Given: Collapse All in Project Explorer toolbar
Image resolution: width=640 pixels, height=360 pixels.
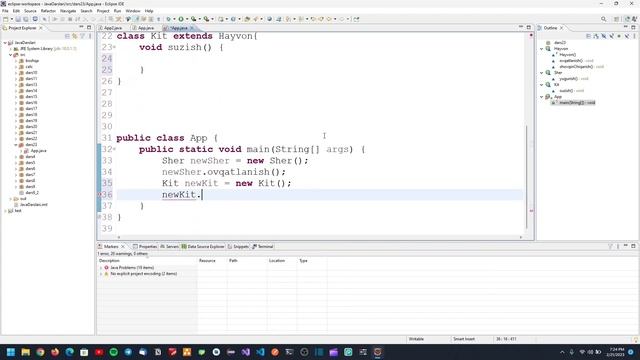Looking at the screenshot, I should coord(67,36).
